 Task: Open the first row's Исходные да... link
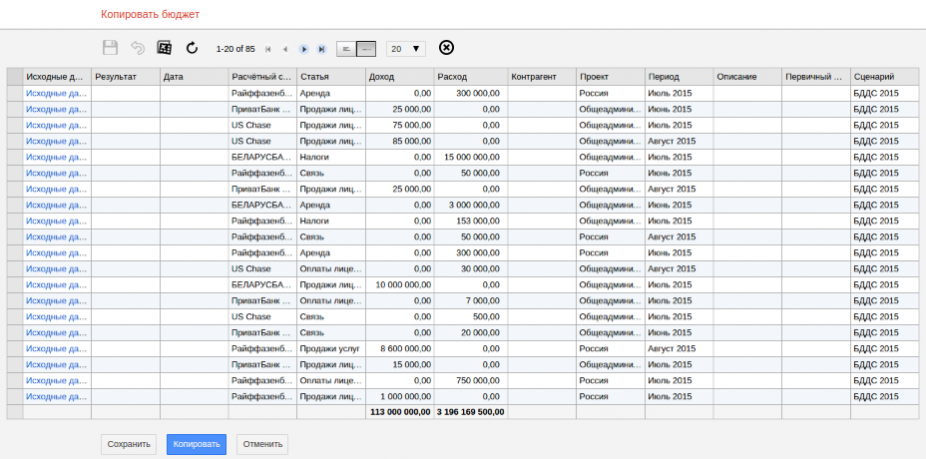click(x=57, y=93)
